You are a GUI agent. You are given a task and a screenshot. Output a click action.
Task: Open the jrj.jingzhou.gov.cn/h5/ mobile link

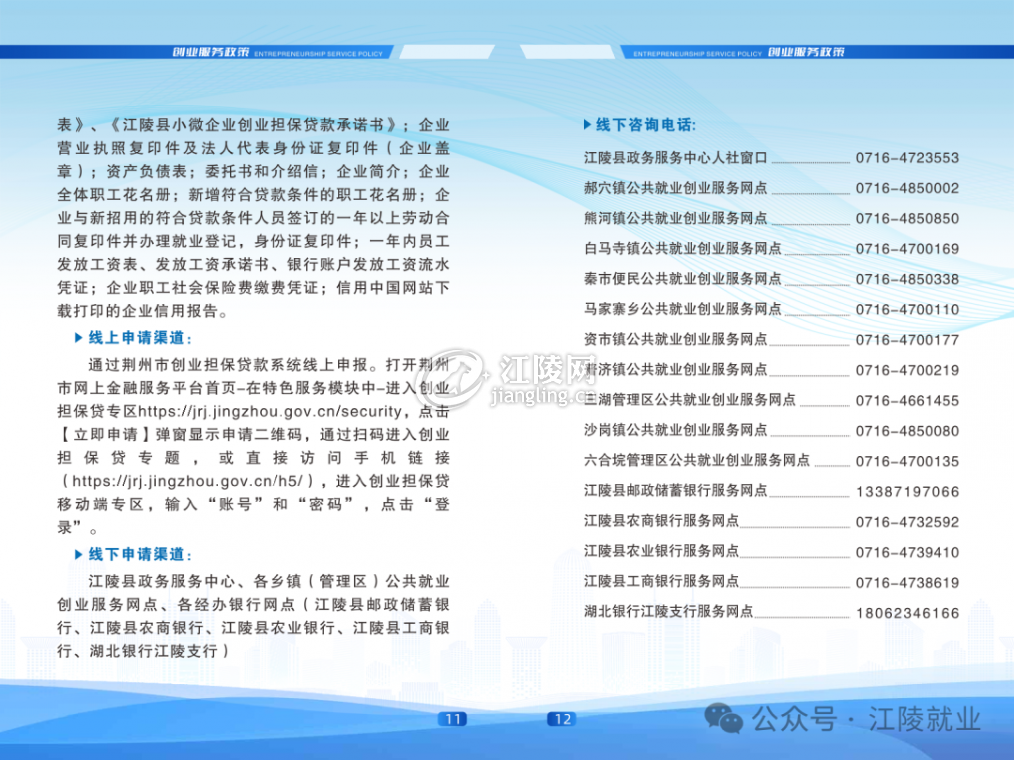click(188, 481)
